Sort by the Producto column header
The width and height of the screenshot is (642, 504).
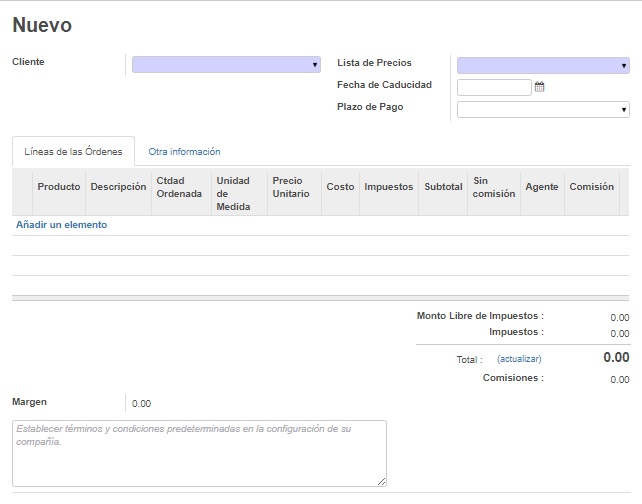tap(58, 187)
